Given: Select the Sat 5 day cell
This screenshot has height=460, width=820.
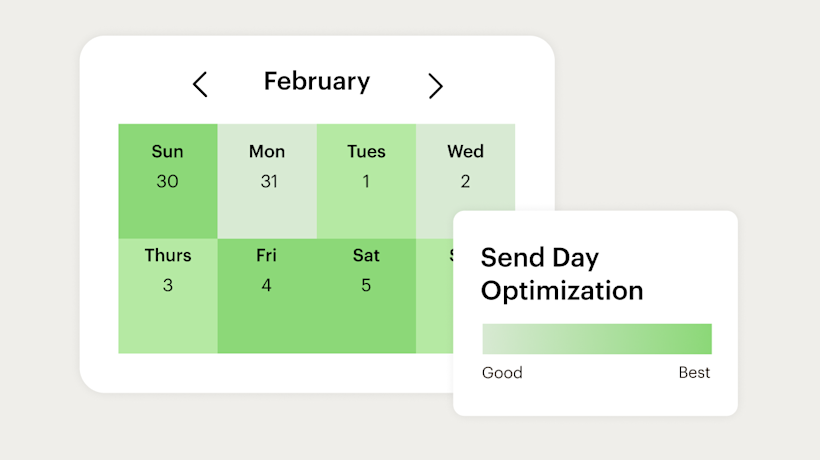Looking at the screenshot, I should tap(366, 296).
